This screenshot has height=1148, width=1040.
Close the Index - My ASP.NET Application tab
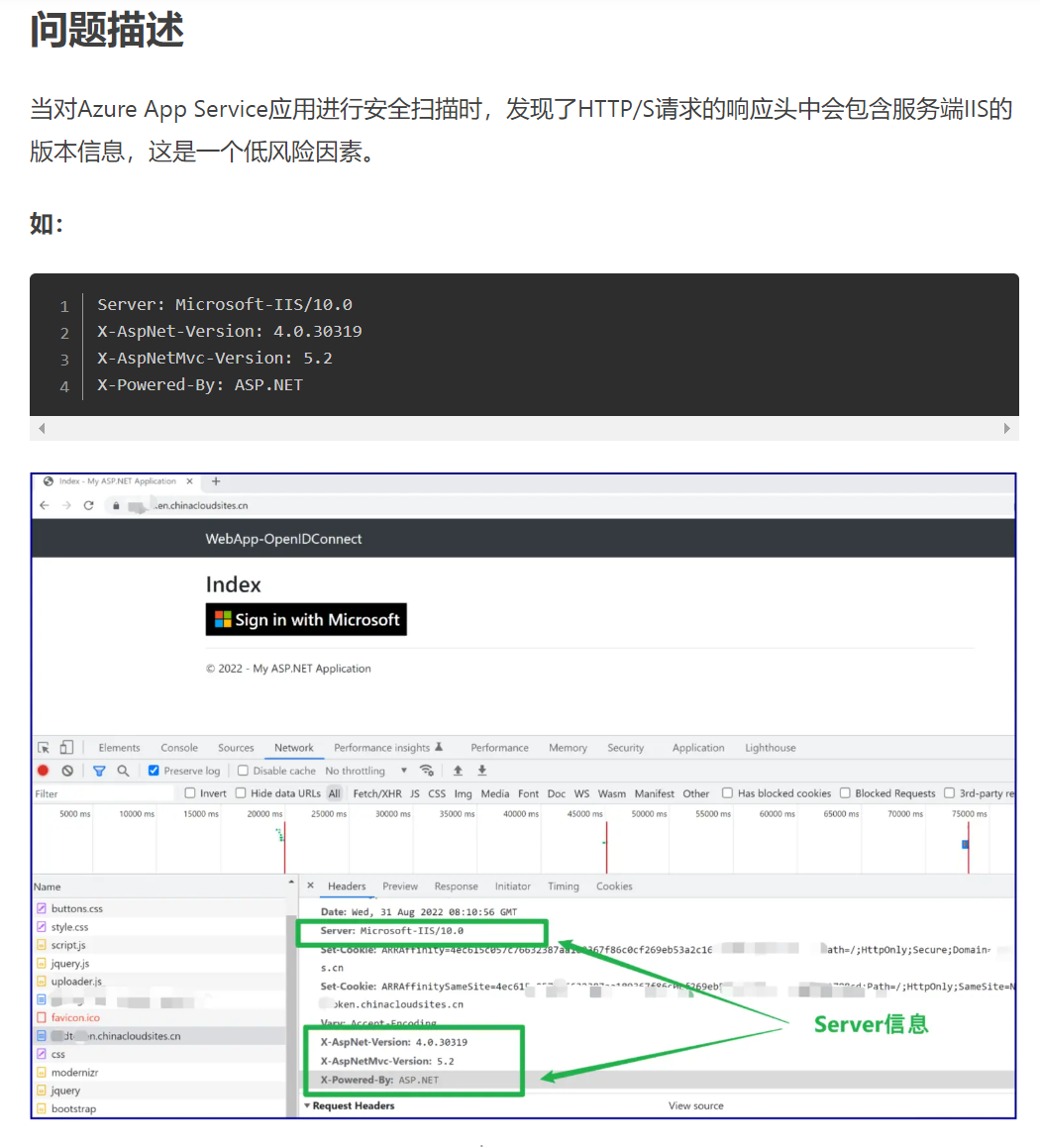point(189,481)
